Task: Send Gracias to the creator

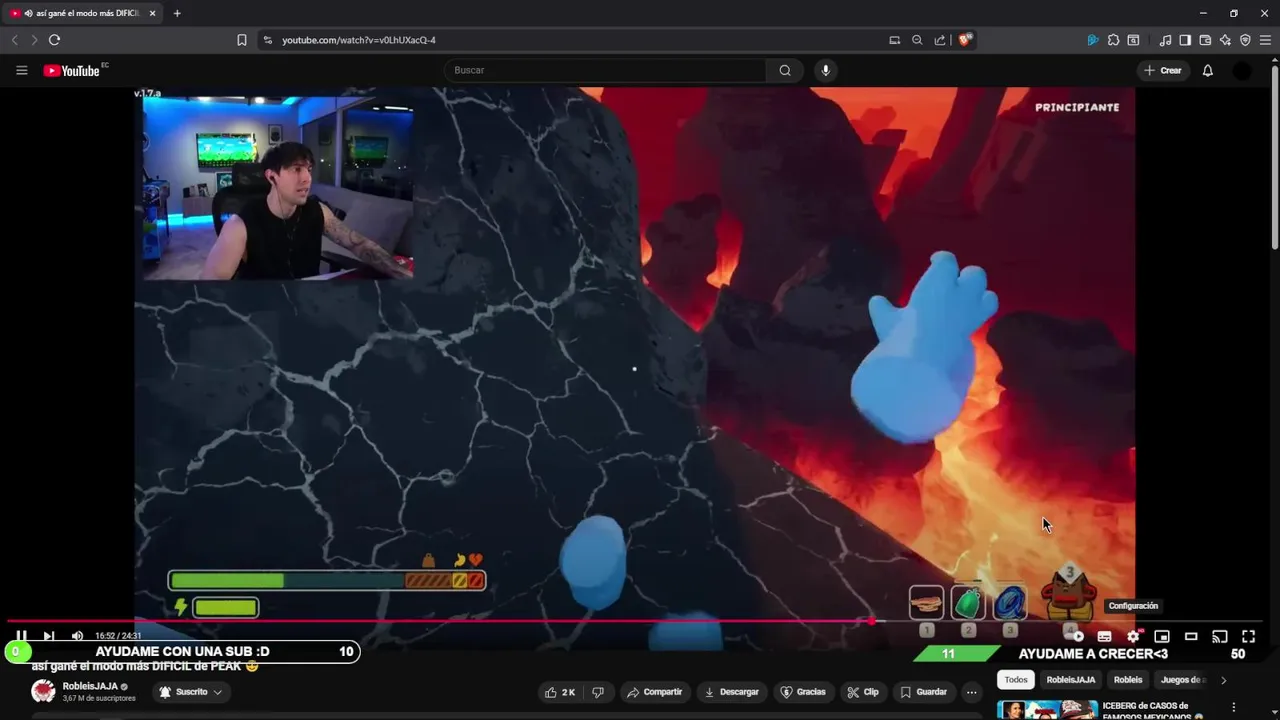Action: [x=803, y=692]
